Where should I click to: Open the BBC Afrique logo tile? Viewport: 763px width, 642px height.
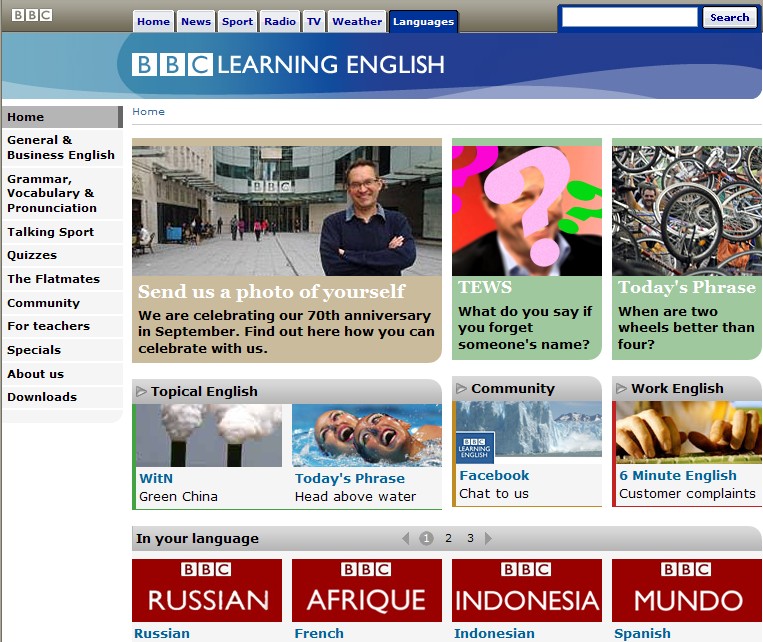[x=367, y=590]
